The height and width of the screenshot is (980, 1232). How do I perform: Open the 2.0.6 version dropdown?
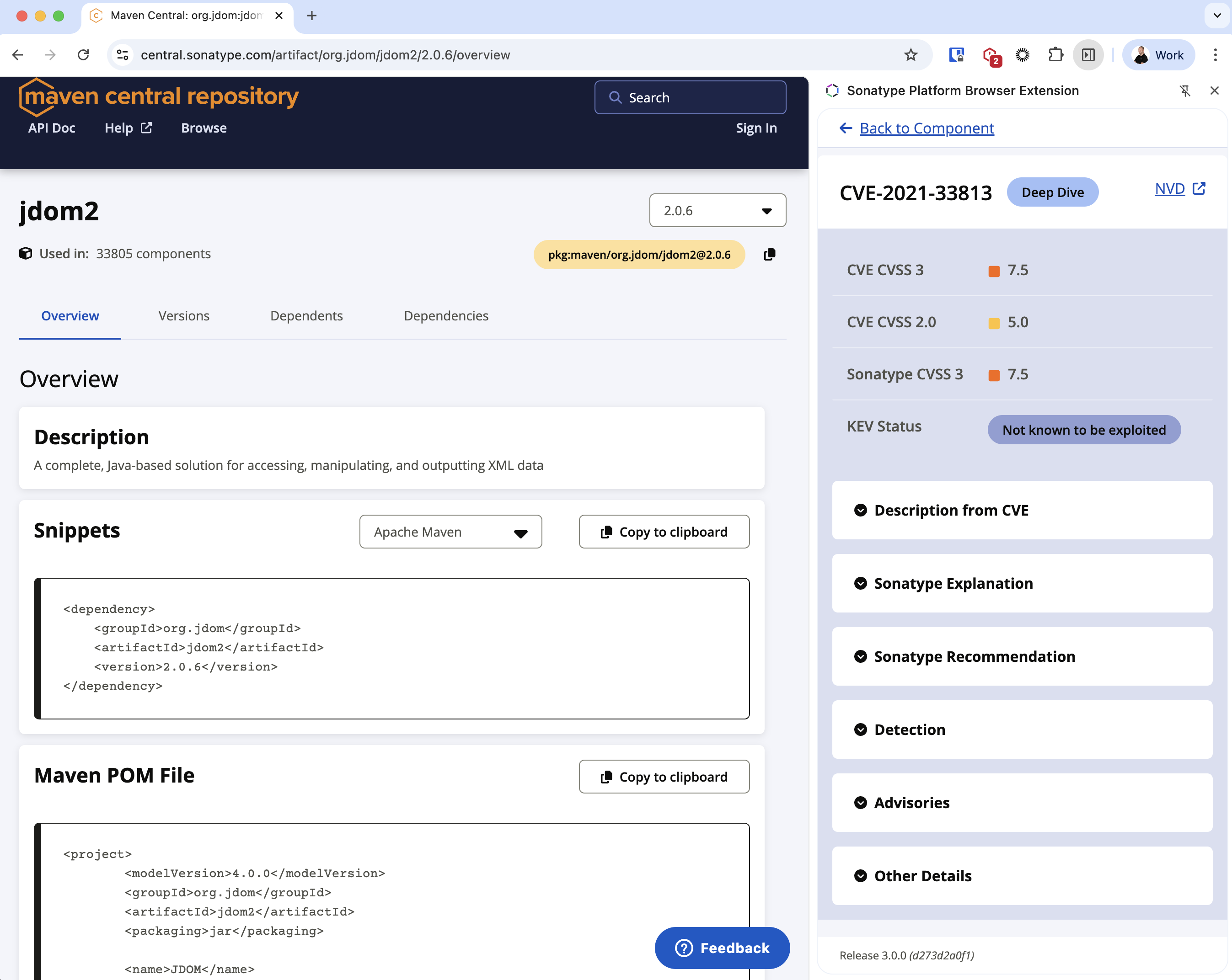(718, 211)
